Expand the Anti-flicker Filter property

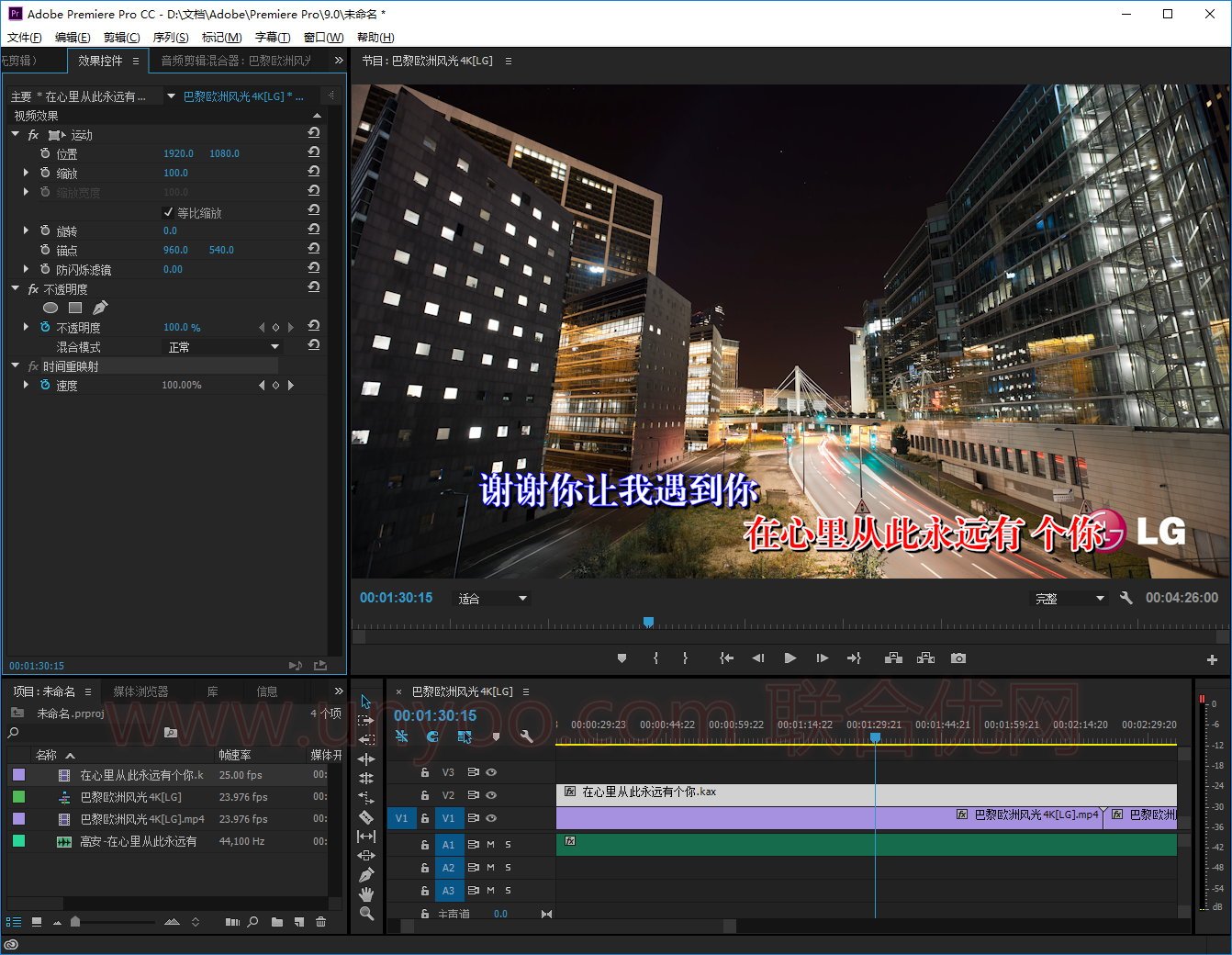point(26,269)
